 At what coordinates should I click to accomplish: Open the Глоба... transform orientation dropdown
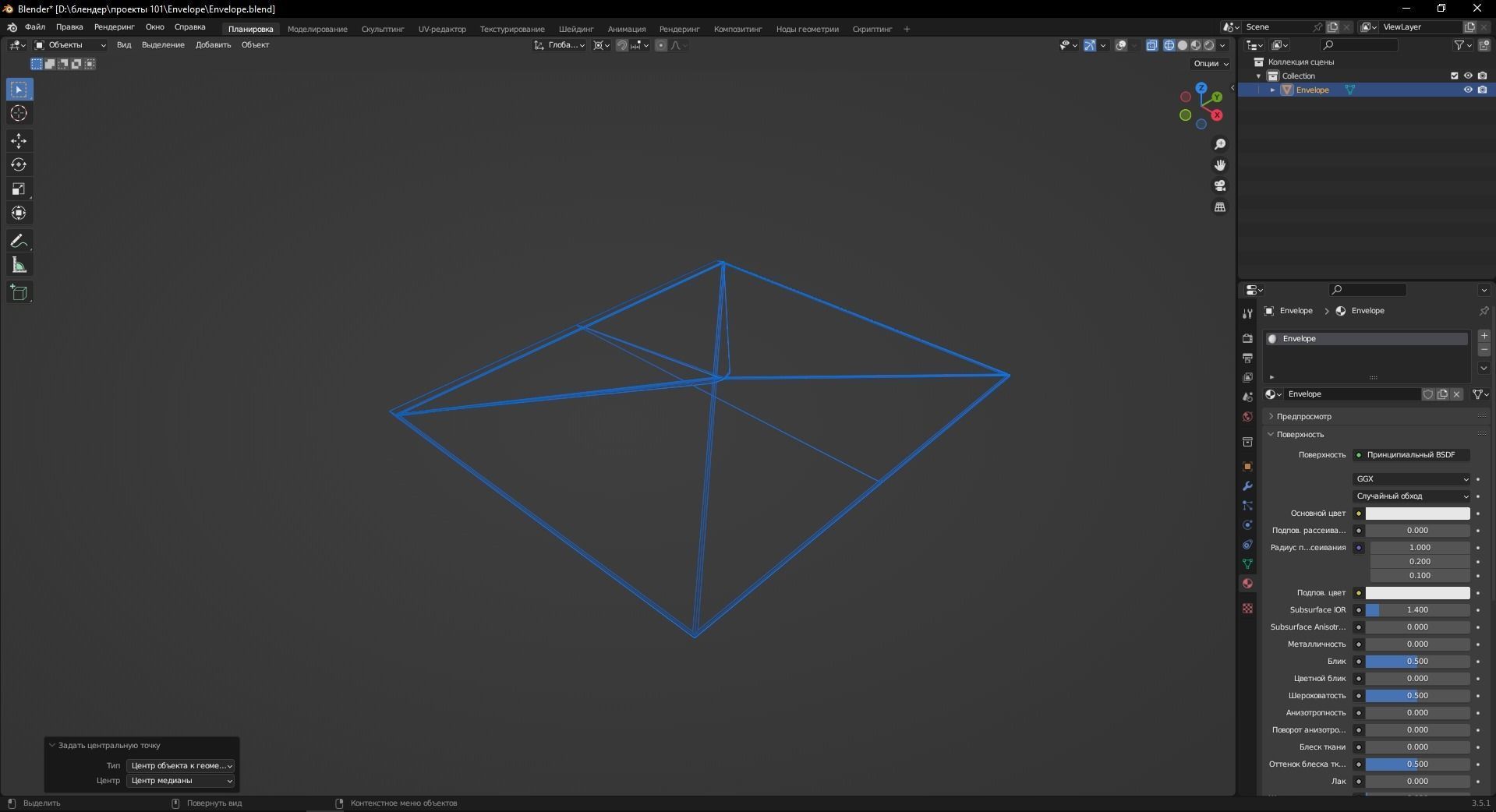[x=560, y=45]
